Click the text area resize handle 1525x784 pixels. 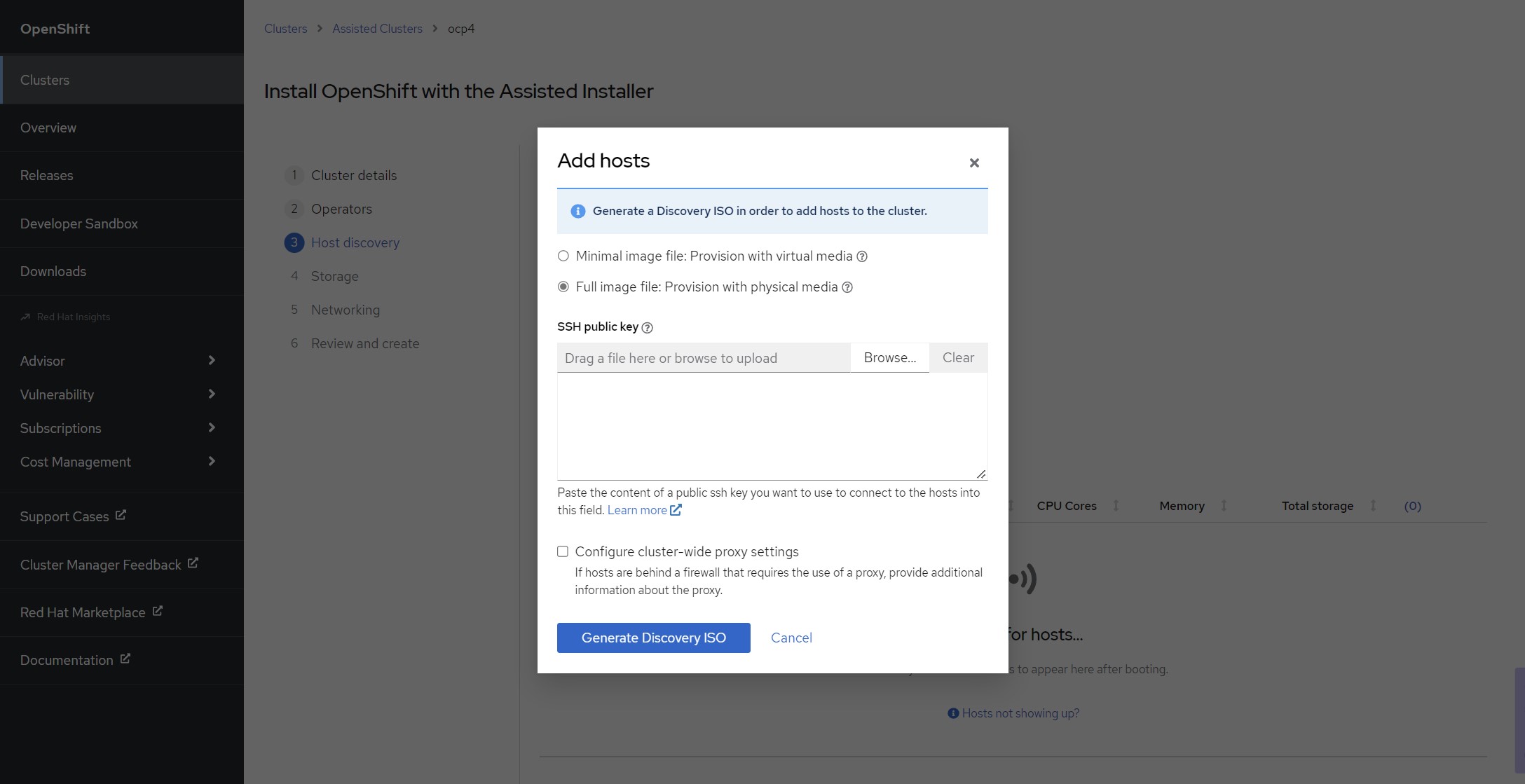[x=981, y=474]
